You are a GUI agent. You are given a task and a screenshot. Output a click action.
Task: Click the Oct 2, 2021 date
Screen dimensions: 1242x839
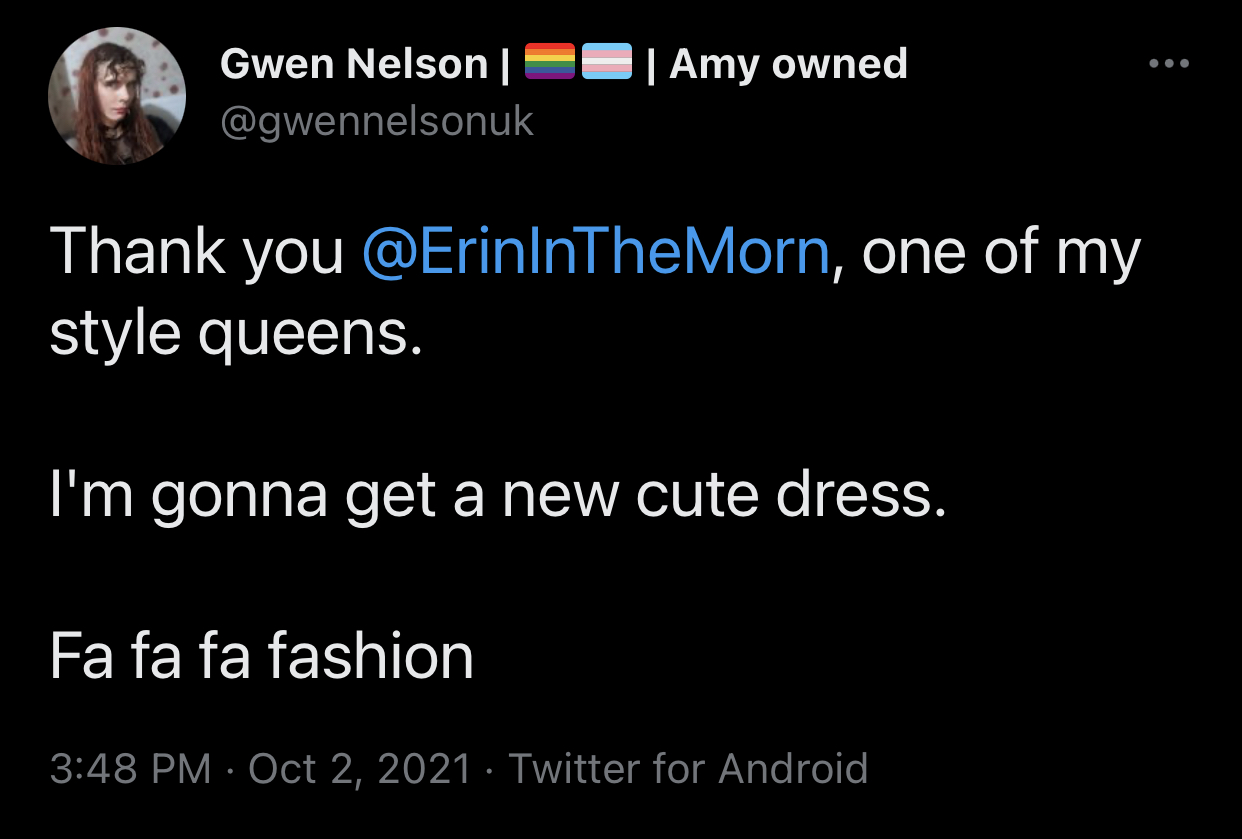pyautogui.click(x=359, y=769)
